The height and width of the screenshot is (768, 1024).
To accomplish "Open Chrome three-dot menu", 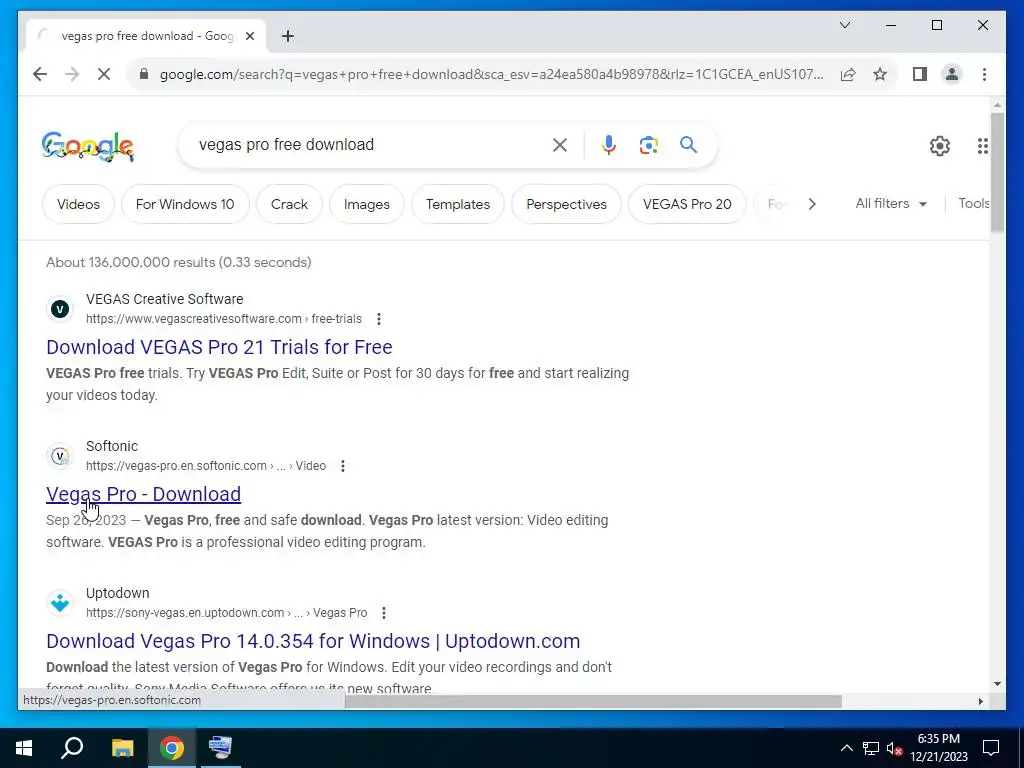I will tap(984, 74).
